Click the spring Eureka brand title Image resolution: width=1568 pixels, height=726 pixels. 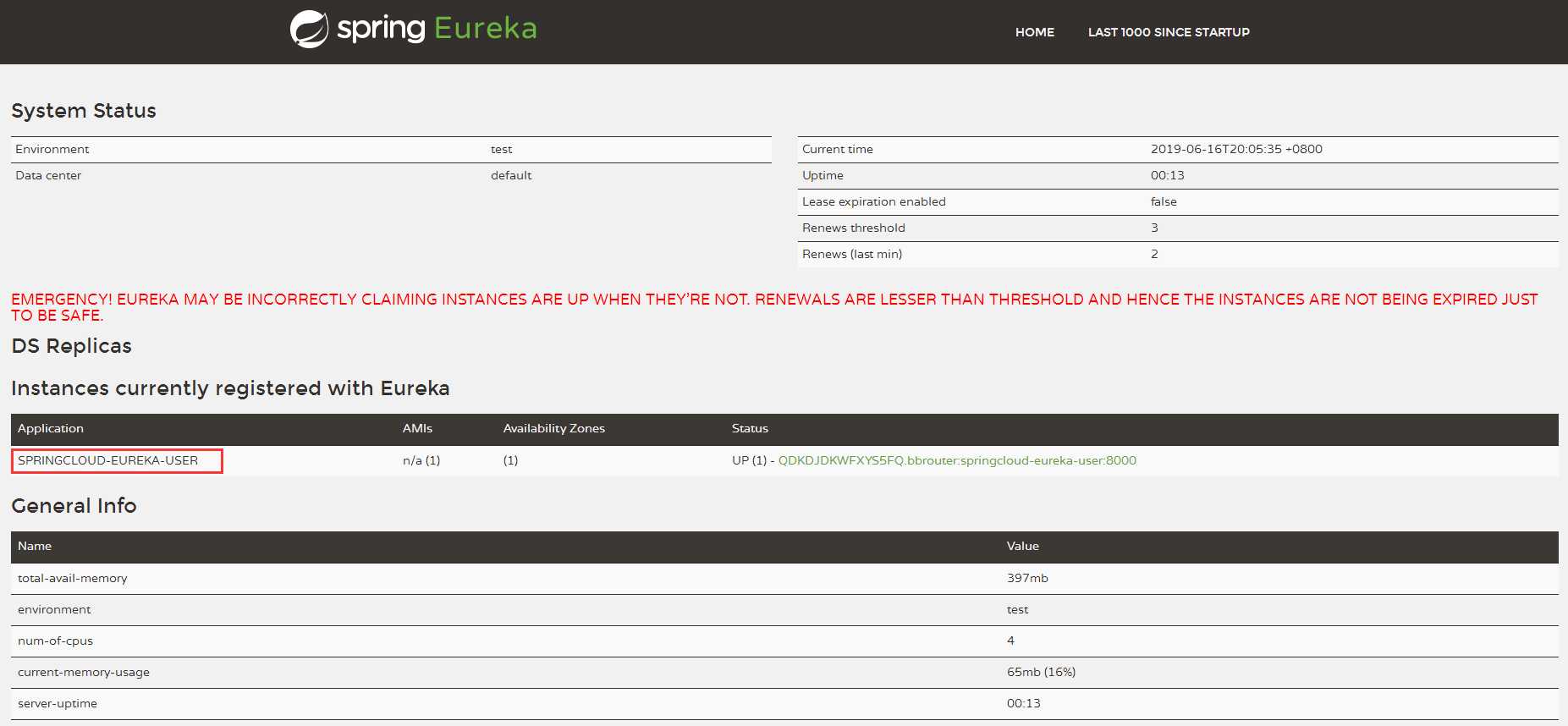tap(437, 28)
